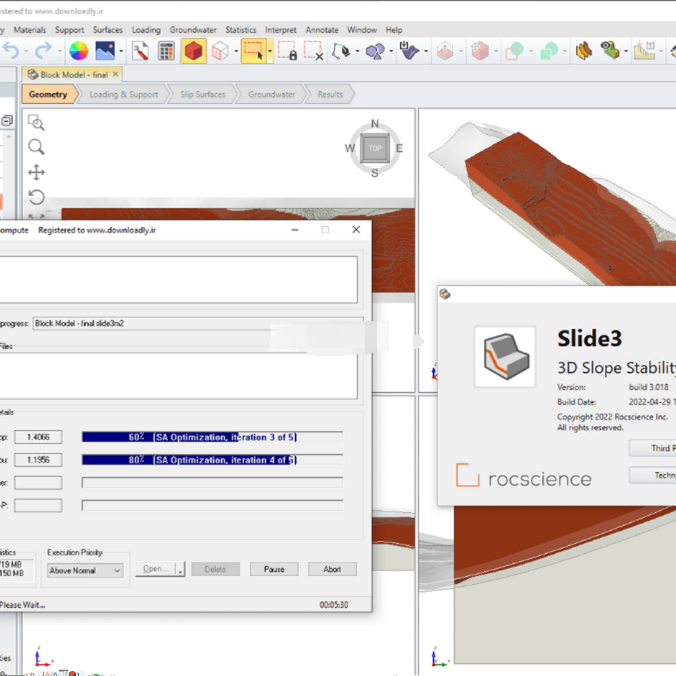Click the E compass direction on view cube

pos(399,148)
